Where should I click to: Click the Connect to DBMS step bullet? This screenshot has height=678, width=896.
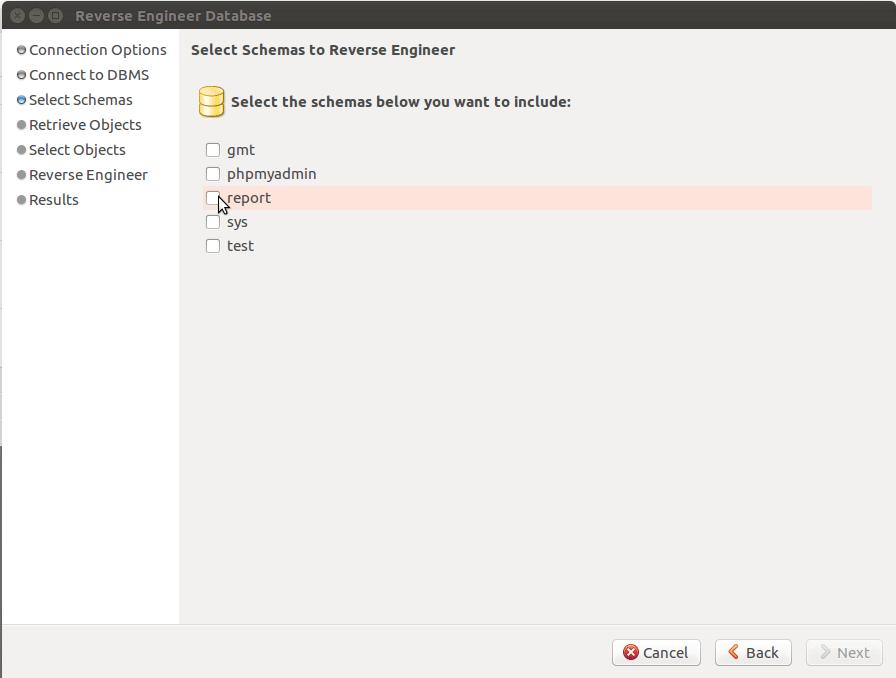(x=21, y=75)
